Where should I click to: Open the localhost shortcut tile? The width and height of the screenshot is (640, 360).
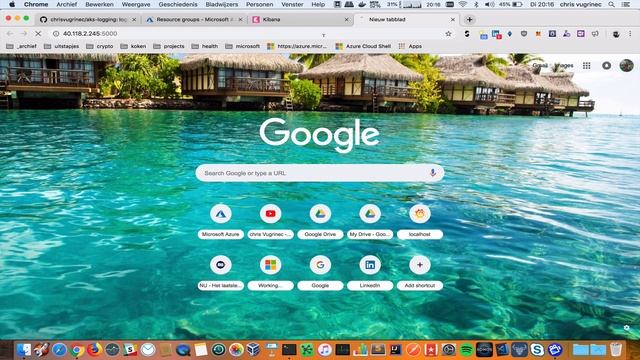click(420, 221)
